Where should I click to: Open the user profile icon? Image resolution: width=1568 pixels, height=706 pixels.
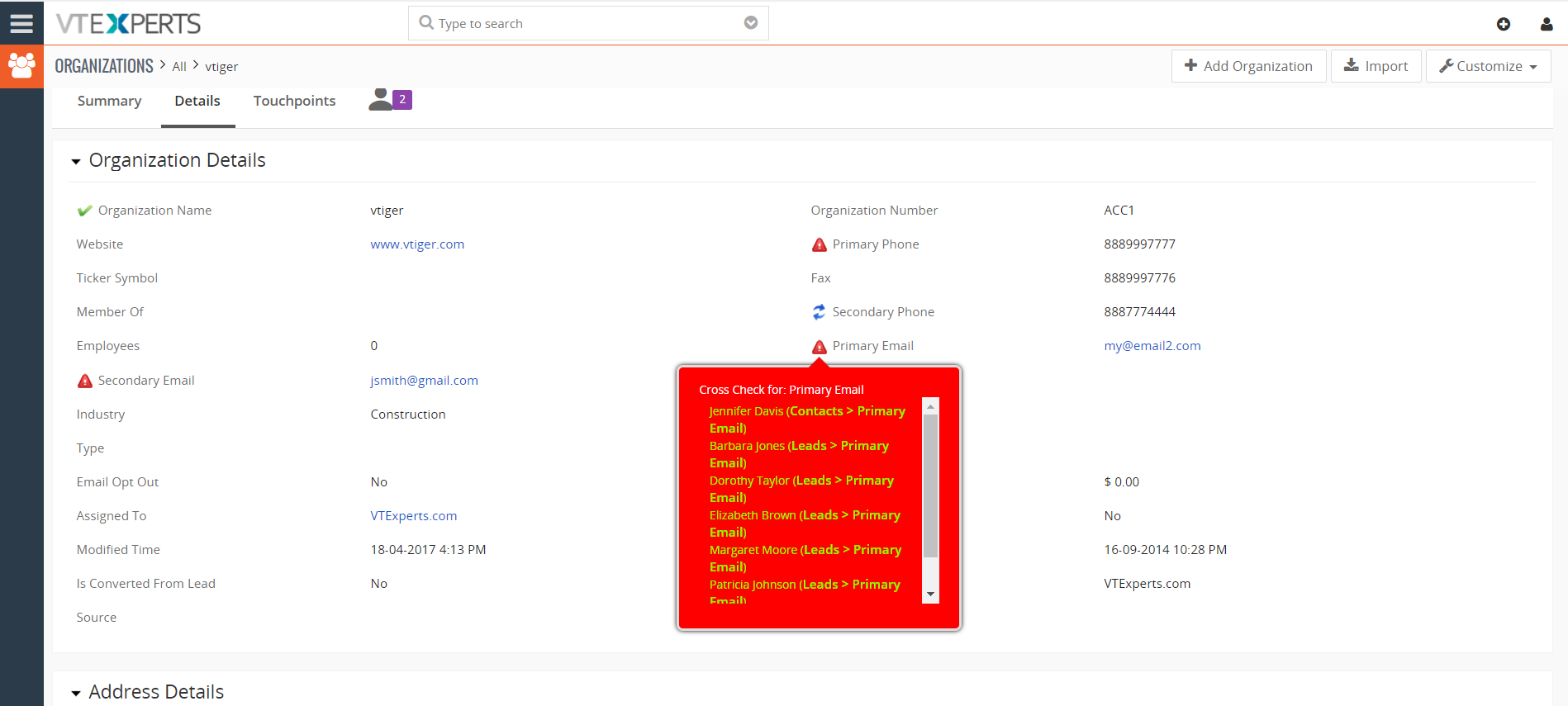[1547, 24]
